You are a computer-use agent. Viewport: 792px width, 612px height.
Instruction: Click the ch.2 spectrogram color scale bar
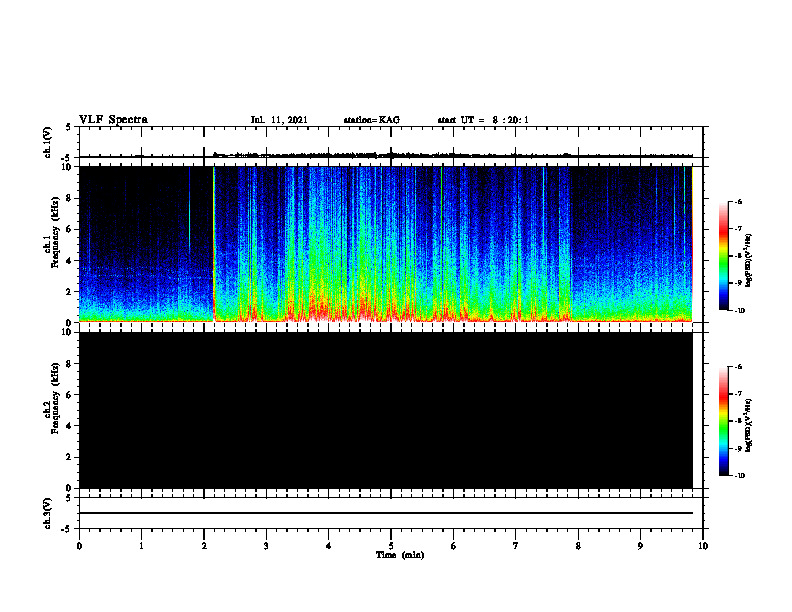point(723,421)
